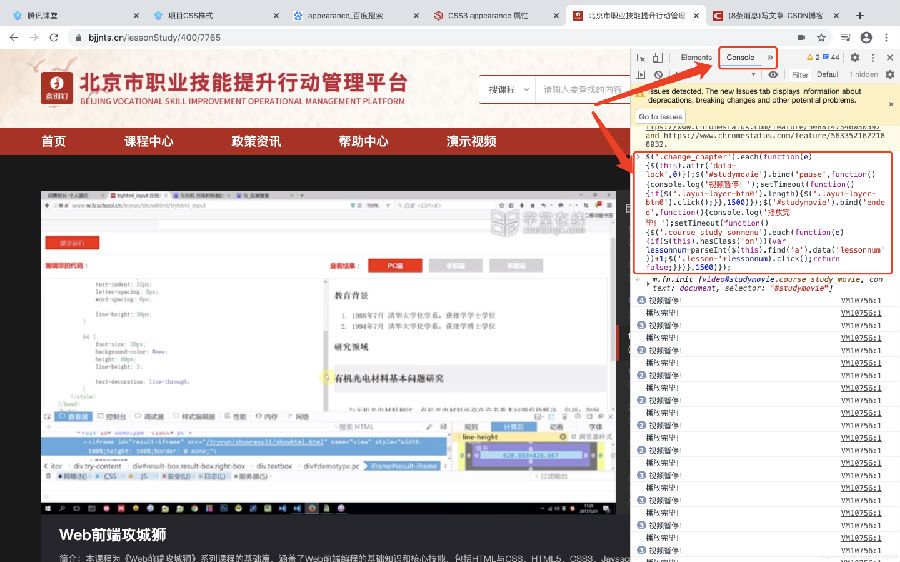Switch to the CSDN博客 browser tab
This screenshot has height=562, width=900.
tap(775, 15)
